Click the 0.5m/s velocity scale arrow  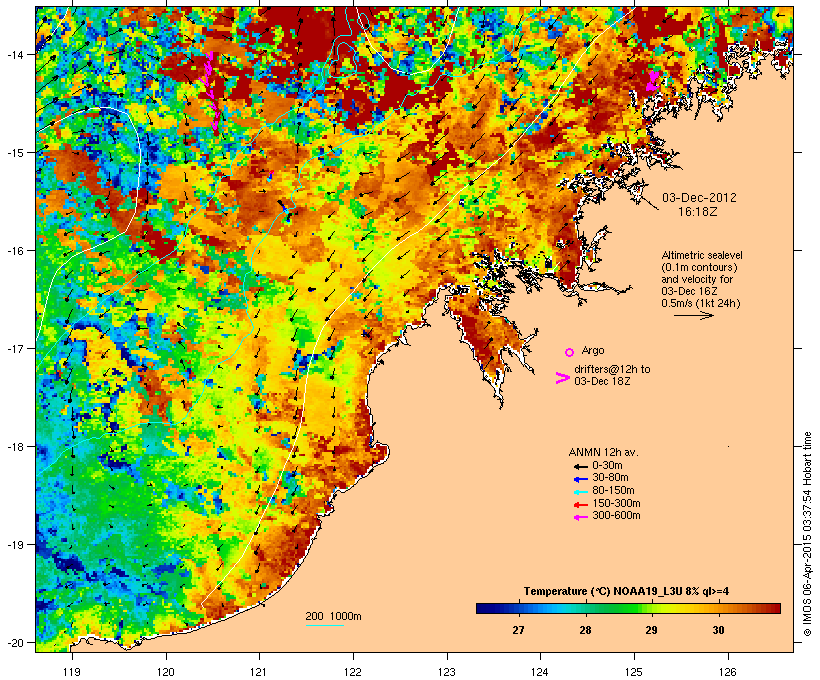tap(693, 315)
